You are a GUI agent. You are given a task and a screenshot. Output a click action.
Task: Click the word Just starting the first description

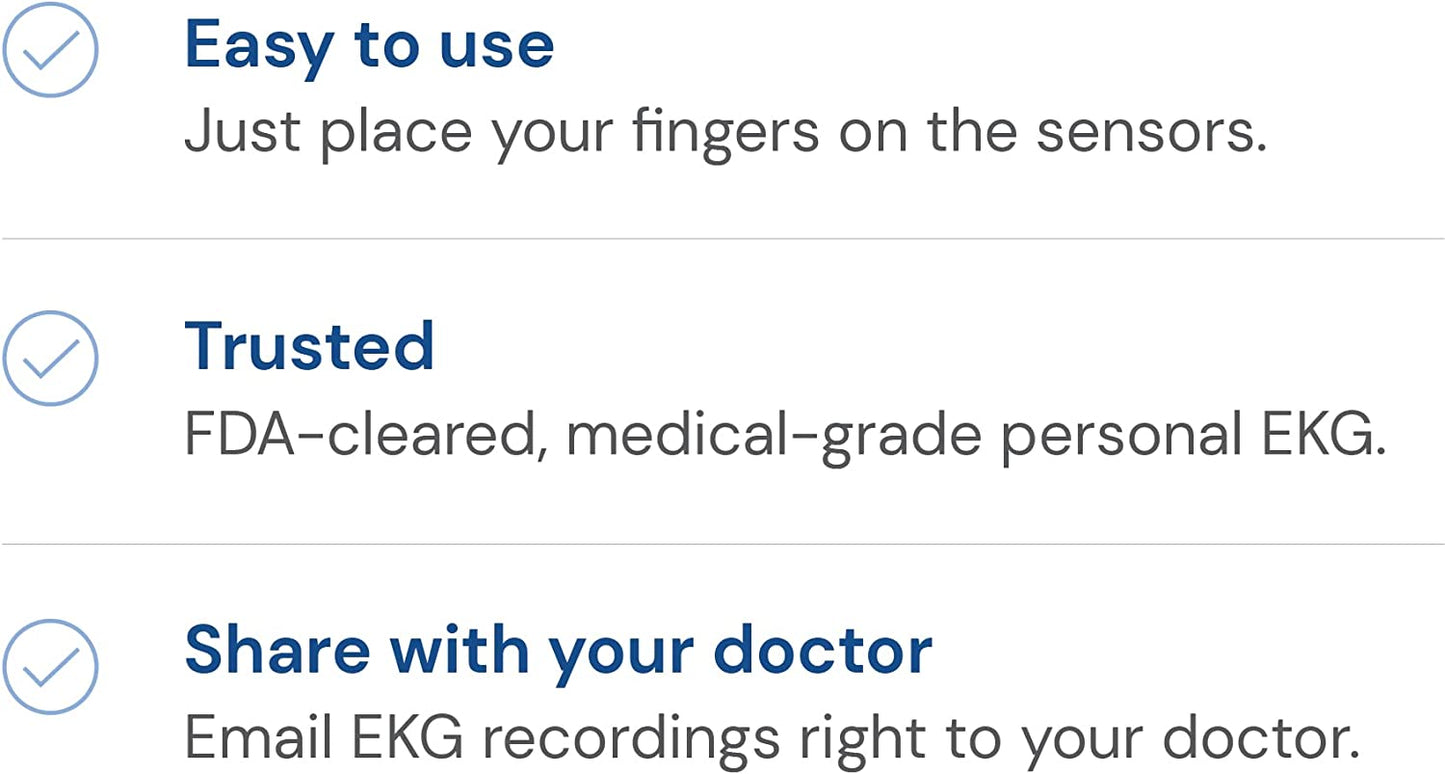tap(243, 132)
